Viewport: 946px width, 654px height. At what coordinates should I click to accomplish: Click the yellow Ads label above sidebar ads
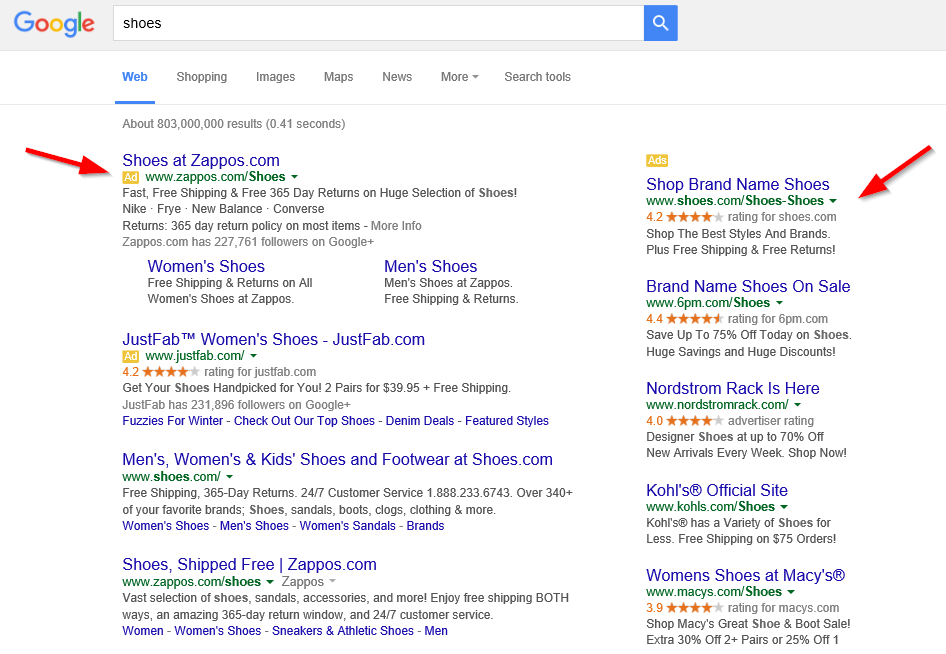point(657,160)
